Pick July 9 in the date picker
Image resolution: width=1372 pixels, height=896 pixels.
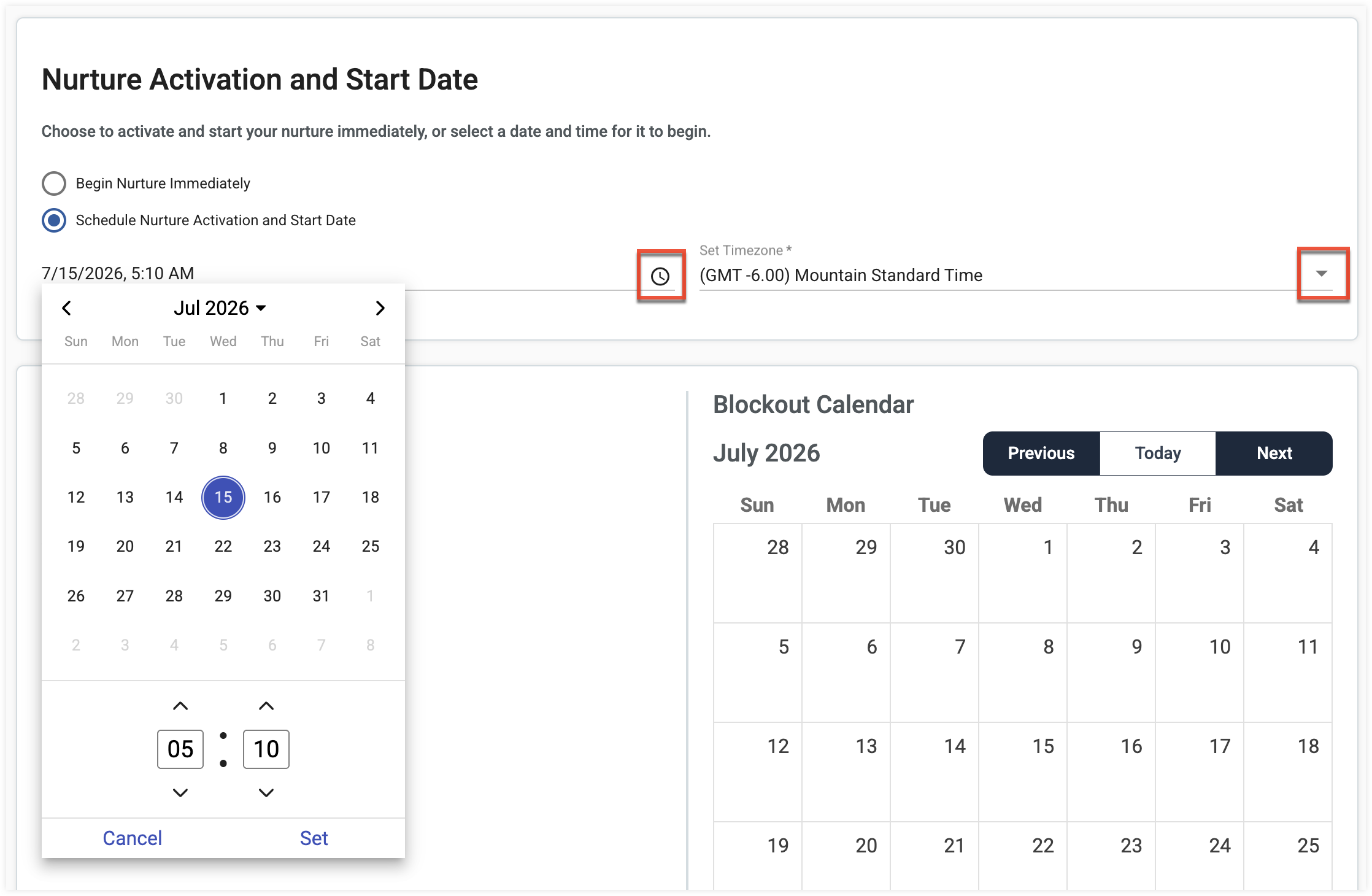(272, 449)
